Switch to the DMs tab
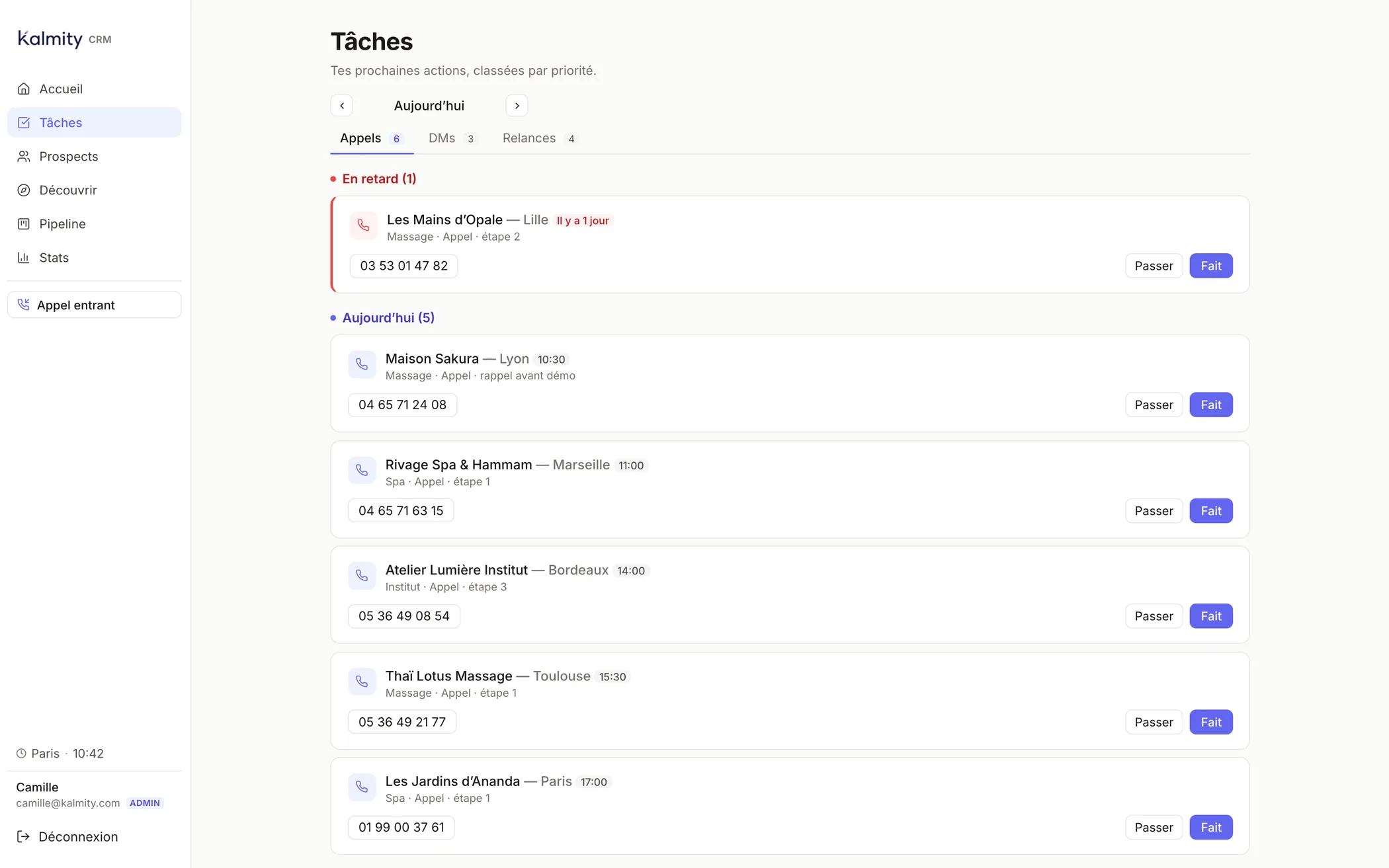 [x=451, y=138]
